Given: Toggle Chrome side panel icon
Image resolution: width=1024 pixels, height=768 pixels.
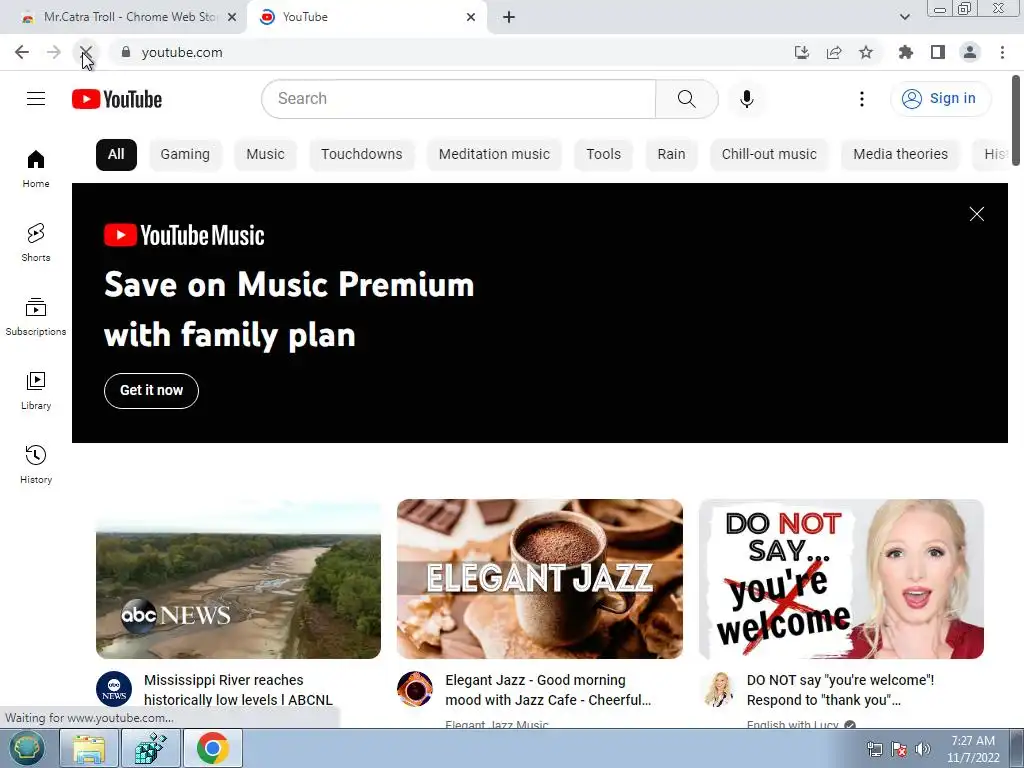Looking at the screenshot, I should pos(938,52).
